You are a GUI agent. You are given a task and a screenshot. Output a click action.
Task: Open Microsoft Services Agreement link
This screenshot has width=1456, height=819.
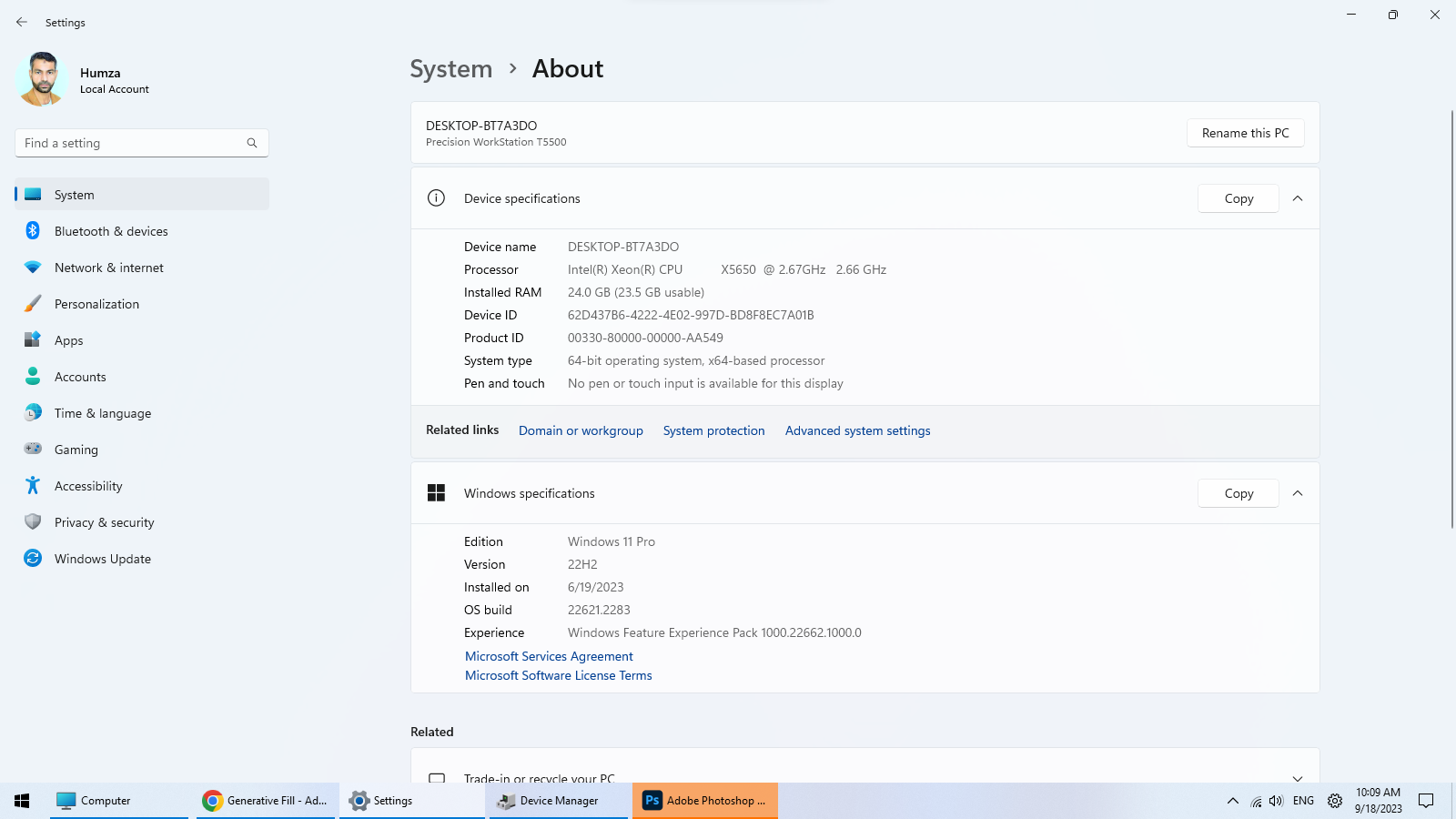[x=549, y=656]
